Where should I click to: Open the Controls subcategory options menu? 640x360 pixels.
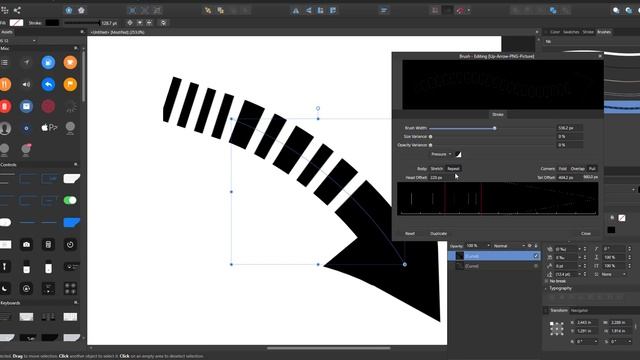coord(76,164)
